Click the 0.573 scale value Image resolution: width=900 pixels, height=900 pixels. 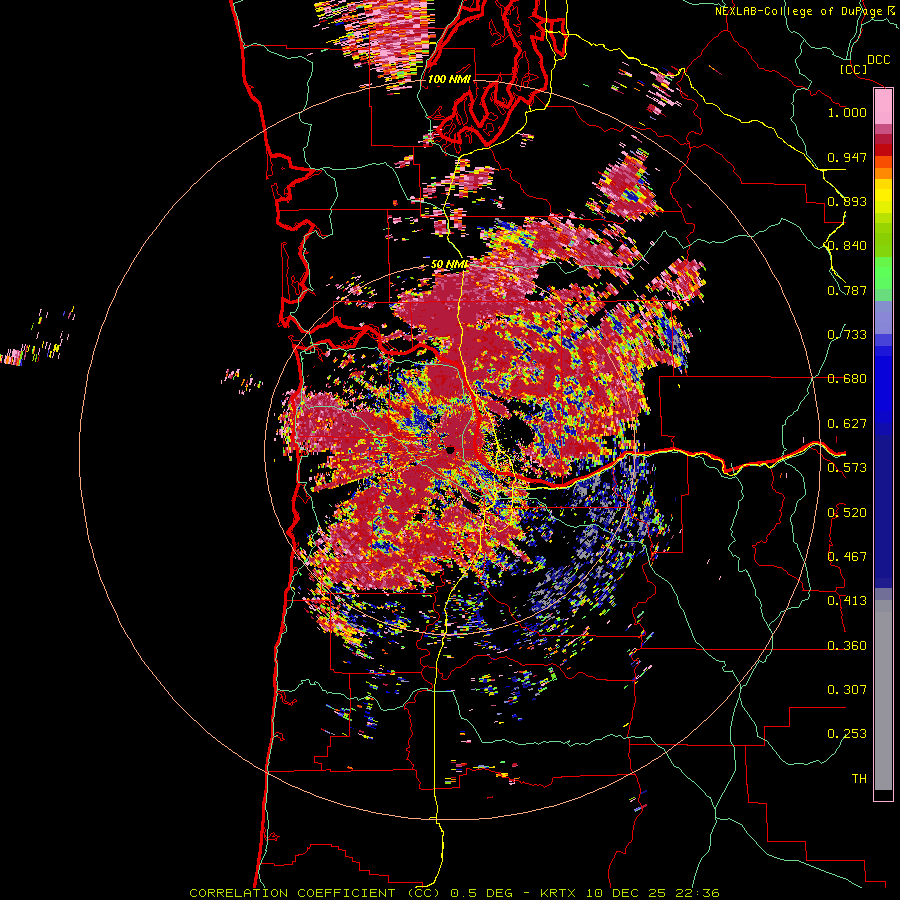point(847,468)
